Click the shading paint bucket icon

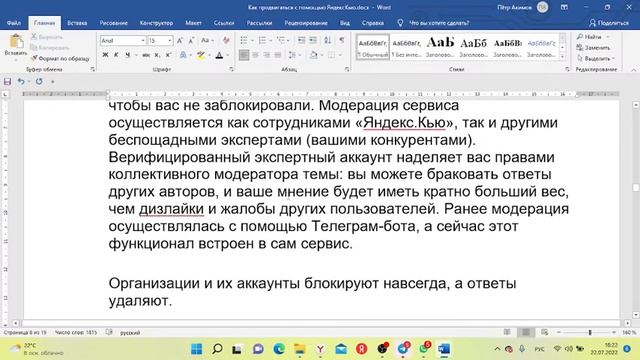pos(313,55)
